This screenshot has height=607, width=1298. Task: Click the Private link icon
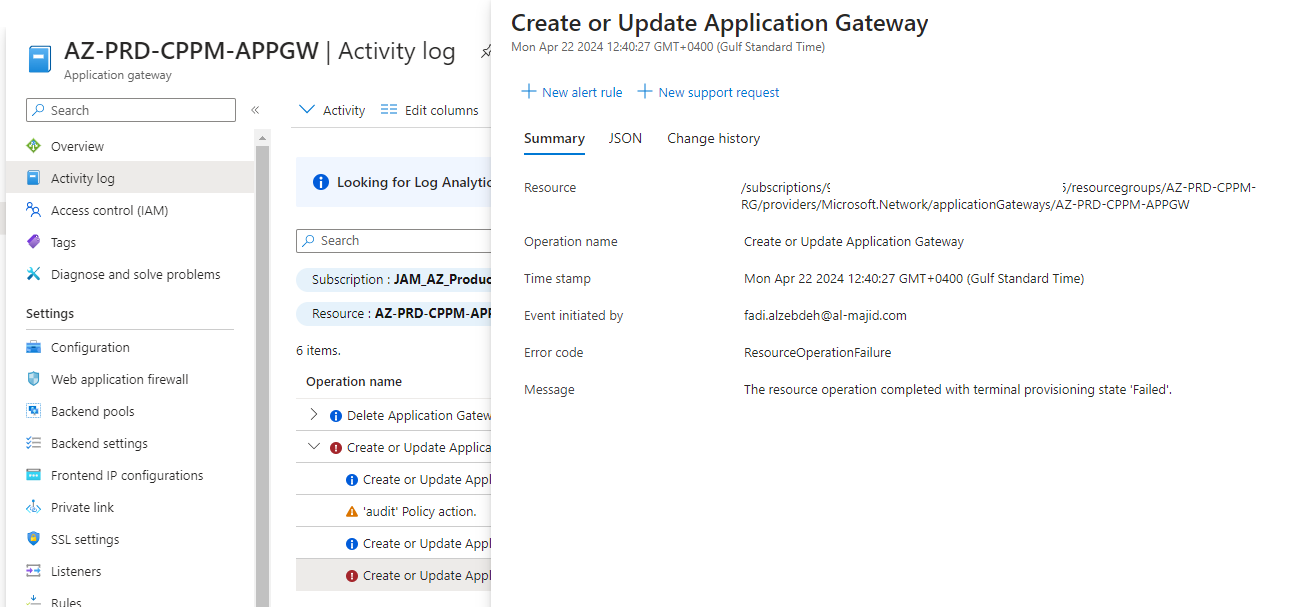click(x=34, y=507)
